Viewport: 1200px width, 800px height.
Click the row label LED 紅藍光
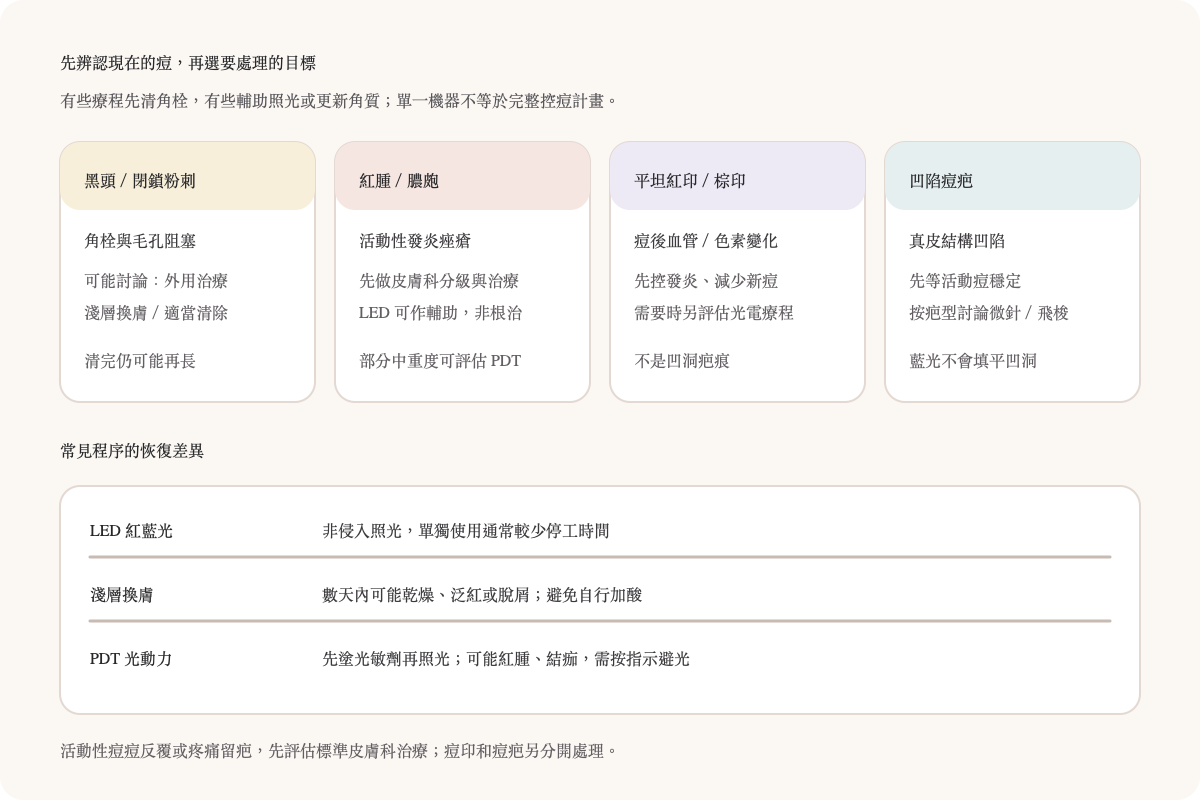pos(131,531)
